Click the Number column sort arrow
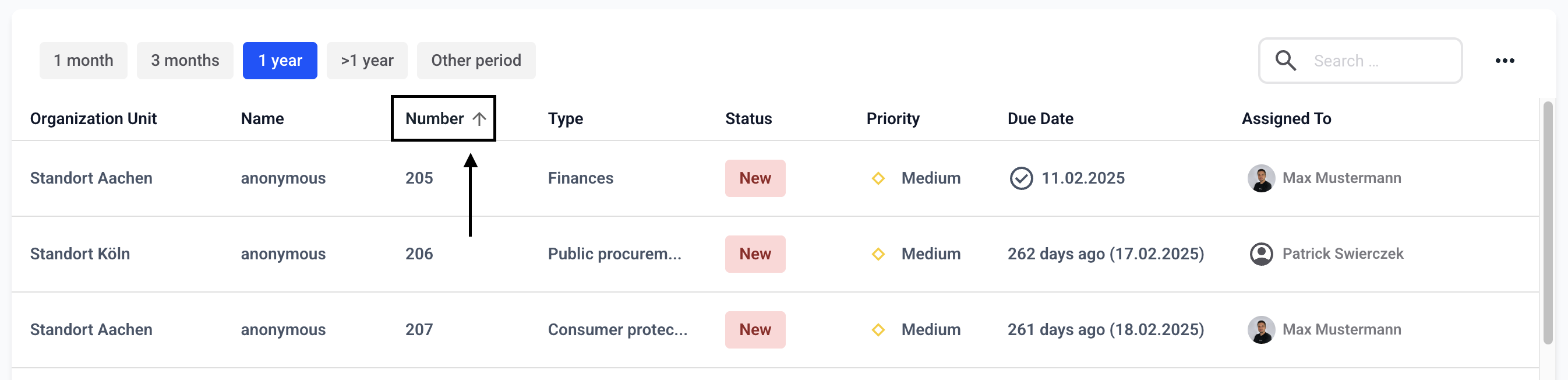This screenshot has width=1568, height=380. [x=479, y=119]
